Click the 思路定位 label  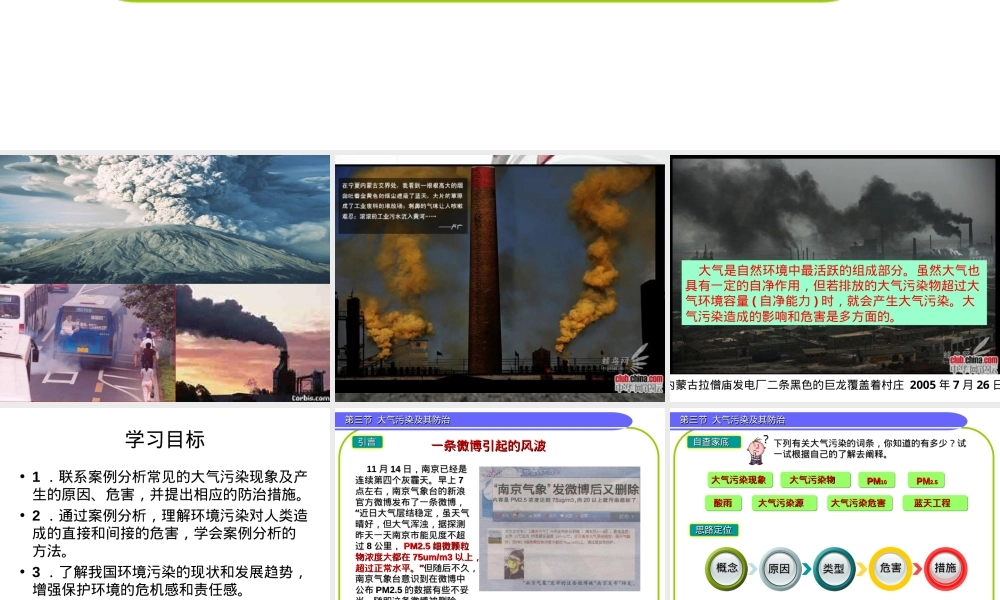(714, 530)
